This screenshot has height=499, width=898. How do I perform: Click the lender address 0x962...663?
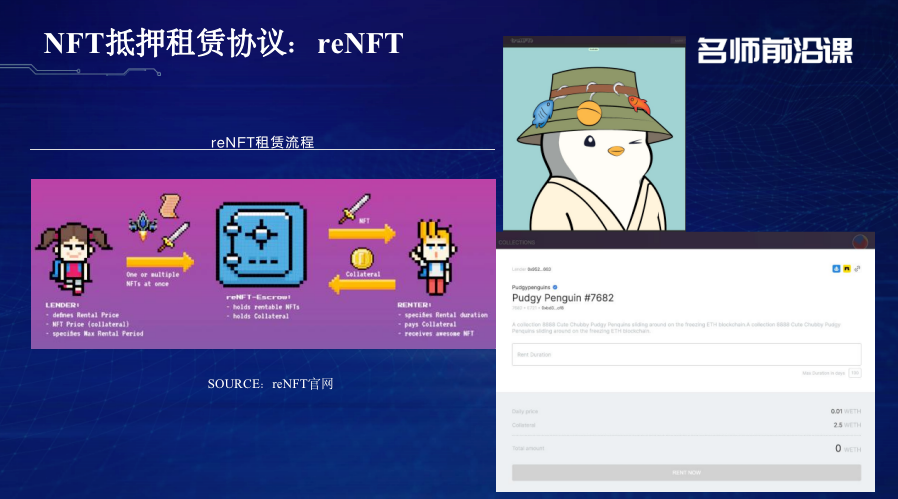[x=539, y=269]
